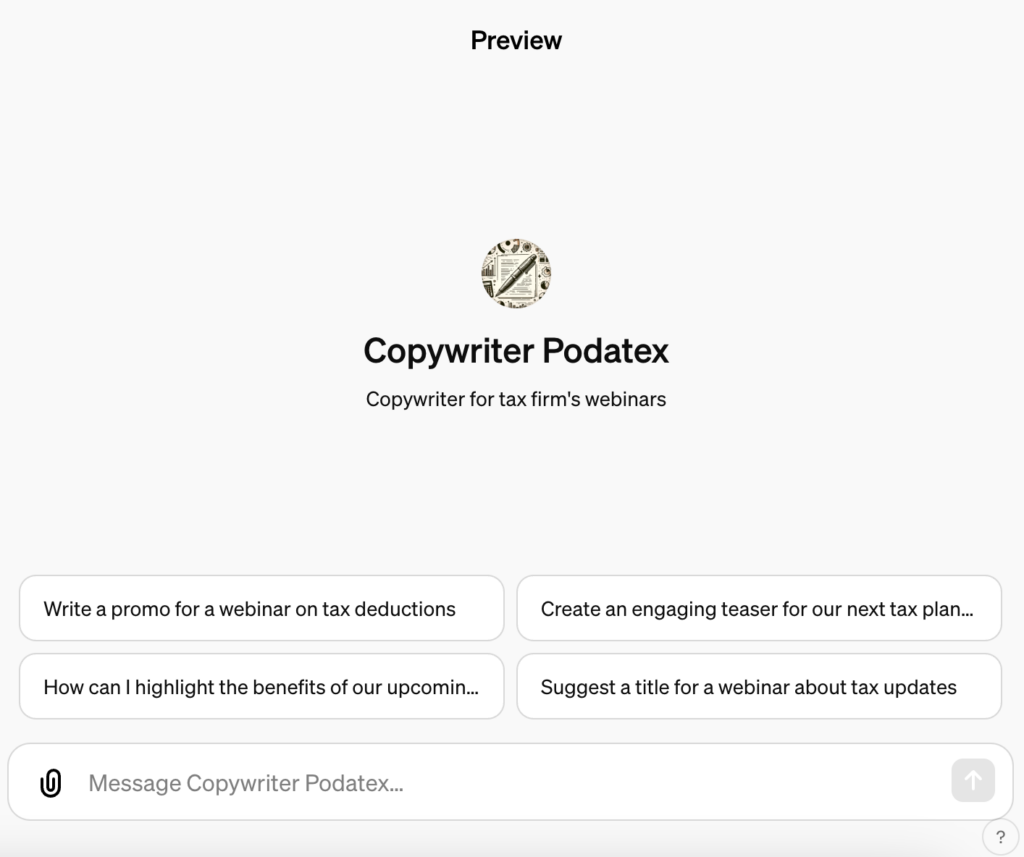Select 'Write a promo for a webinar on tax deductions'
The height and width of the screenshot is (857, 1024).
(x=261, y=608)
